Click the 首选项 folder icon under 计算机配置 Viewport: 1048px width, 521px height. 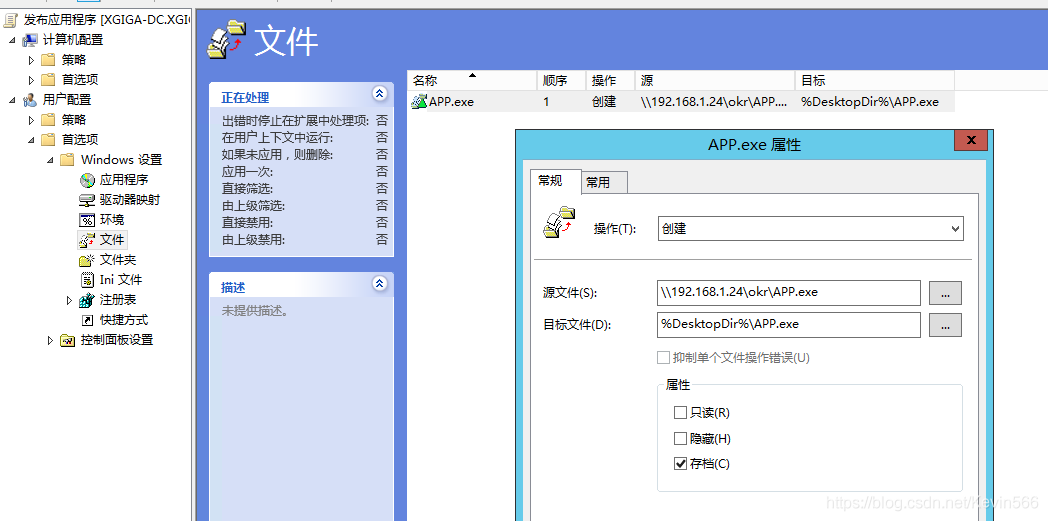click(x=48, y=80)
